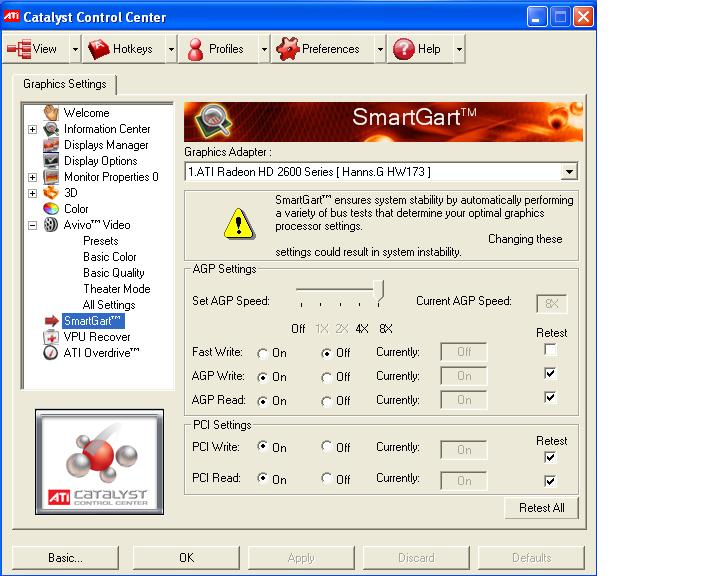Set AGP Speed slider to 4X tick
720x576 pixels.
pos(360,304)
